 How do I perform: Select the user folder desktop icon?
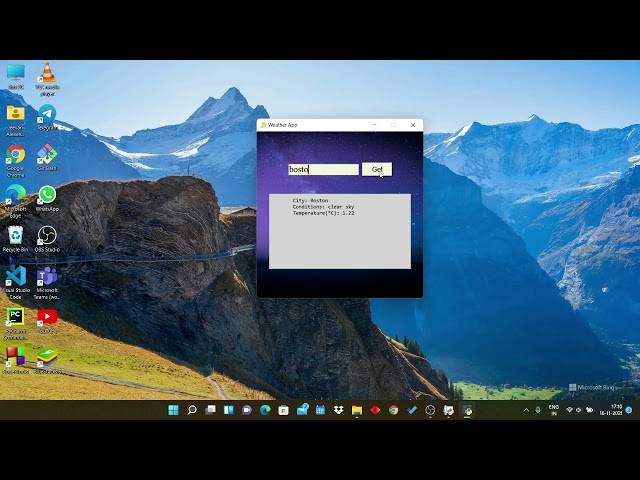pos(16,121)
